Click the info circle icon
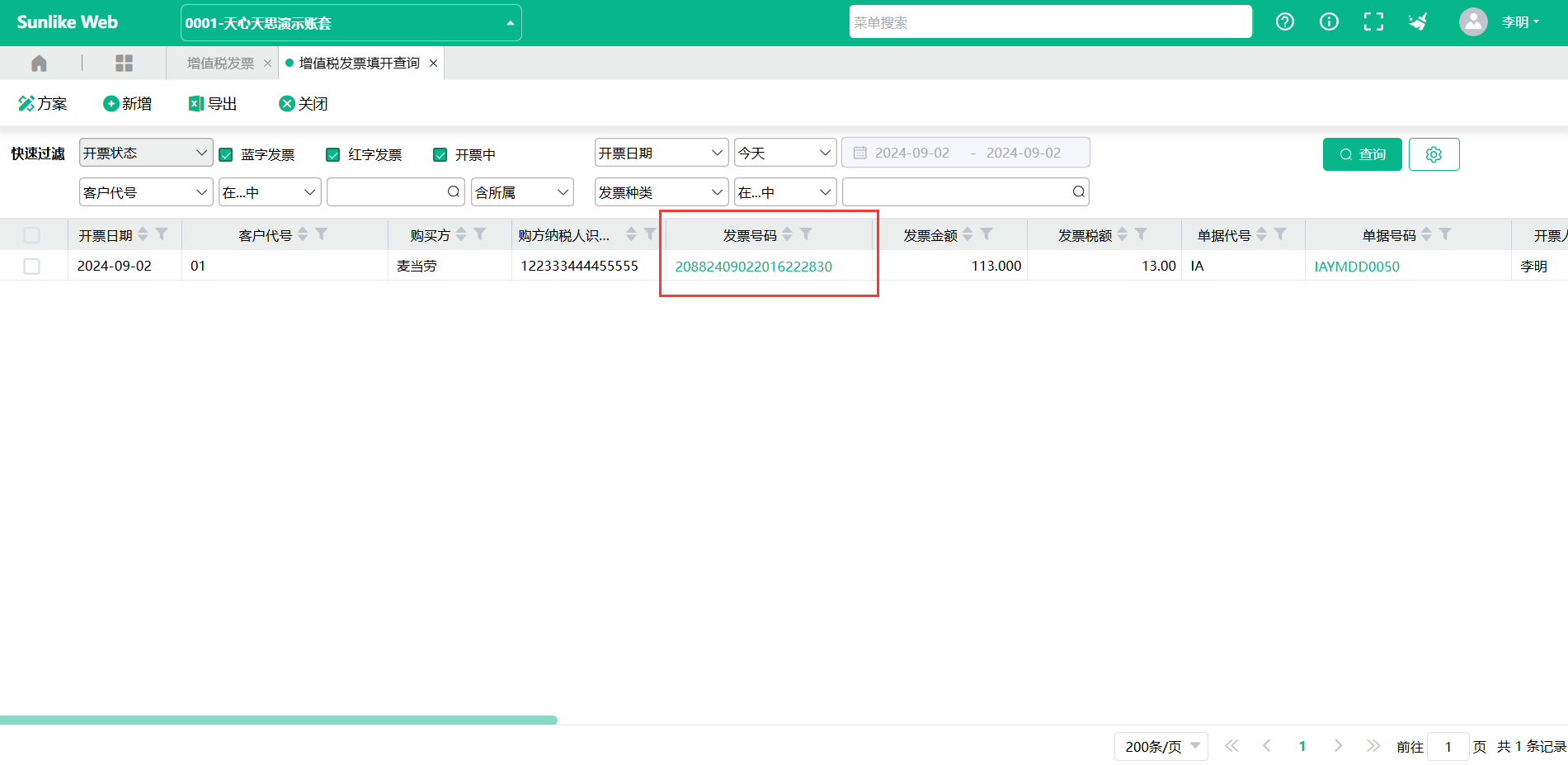Image resolution: width=1568 pixels, height=765 pixels. 1329,22
